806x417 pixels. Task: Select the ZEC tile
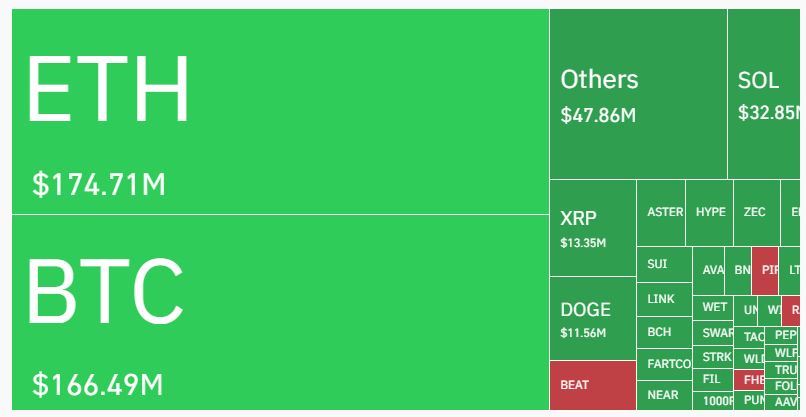click(754, 212)
